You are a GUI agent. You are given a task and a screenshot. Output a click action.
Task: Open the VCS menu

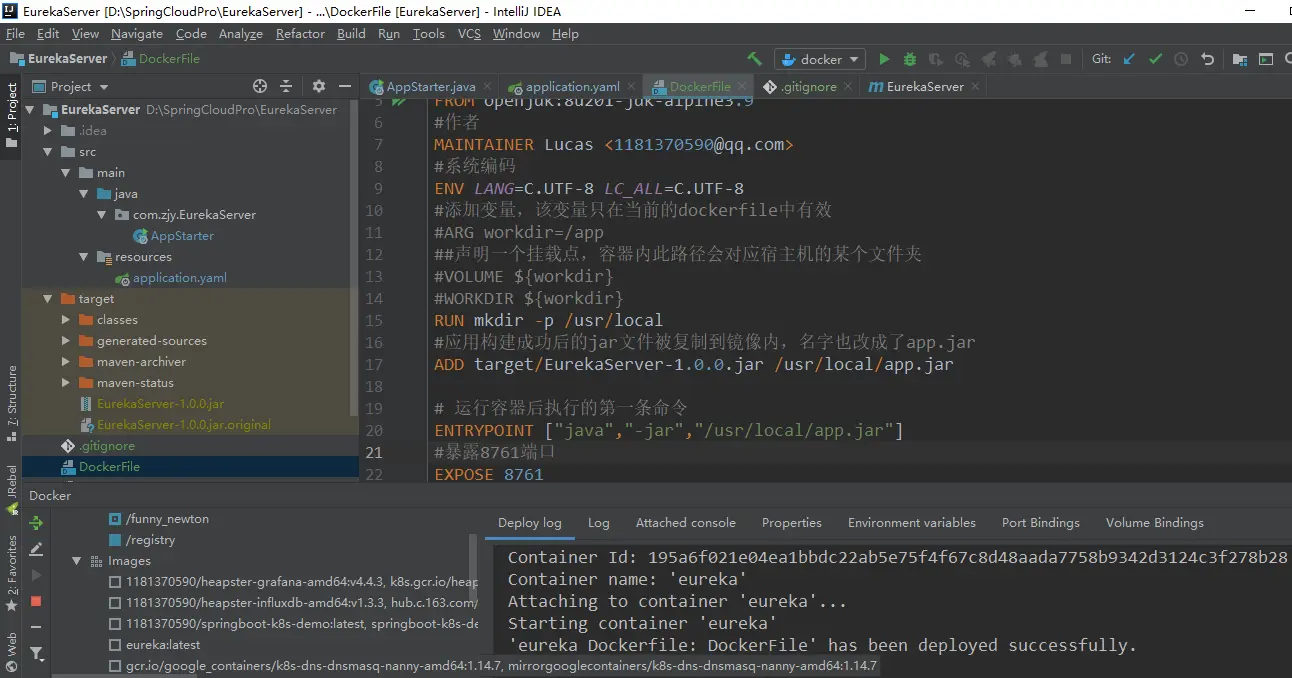tap(469, 34)
